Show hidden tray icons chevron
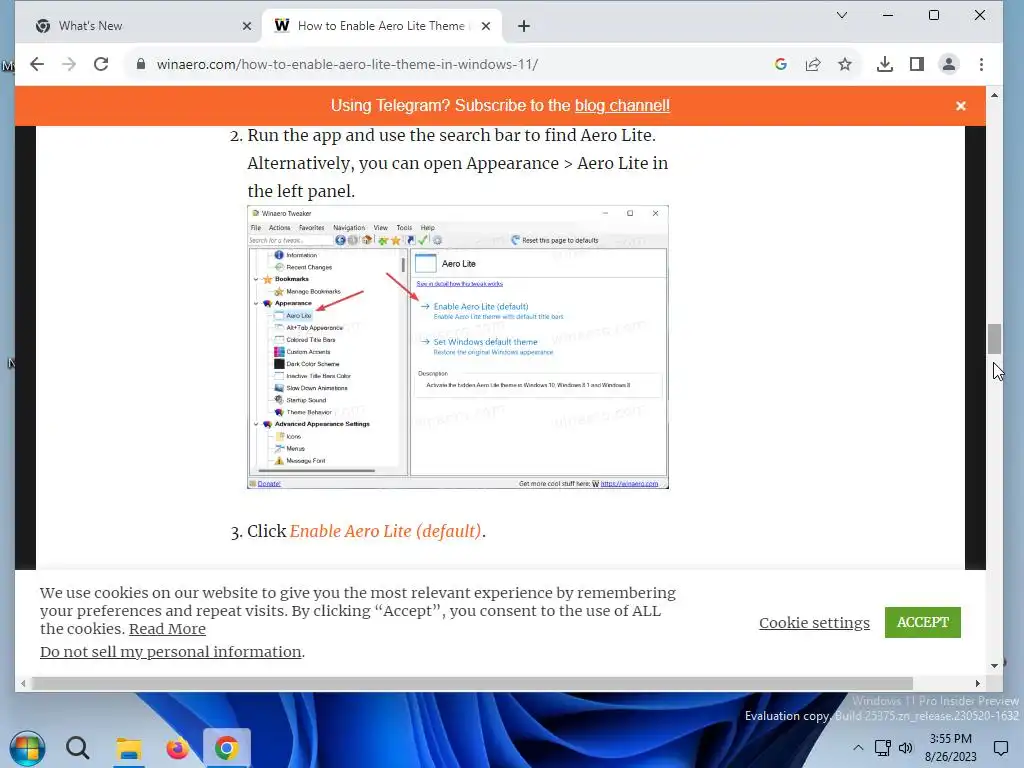 coord(858,748)
